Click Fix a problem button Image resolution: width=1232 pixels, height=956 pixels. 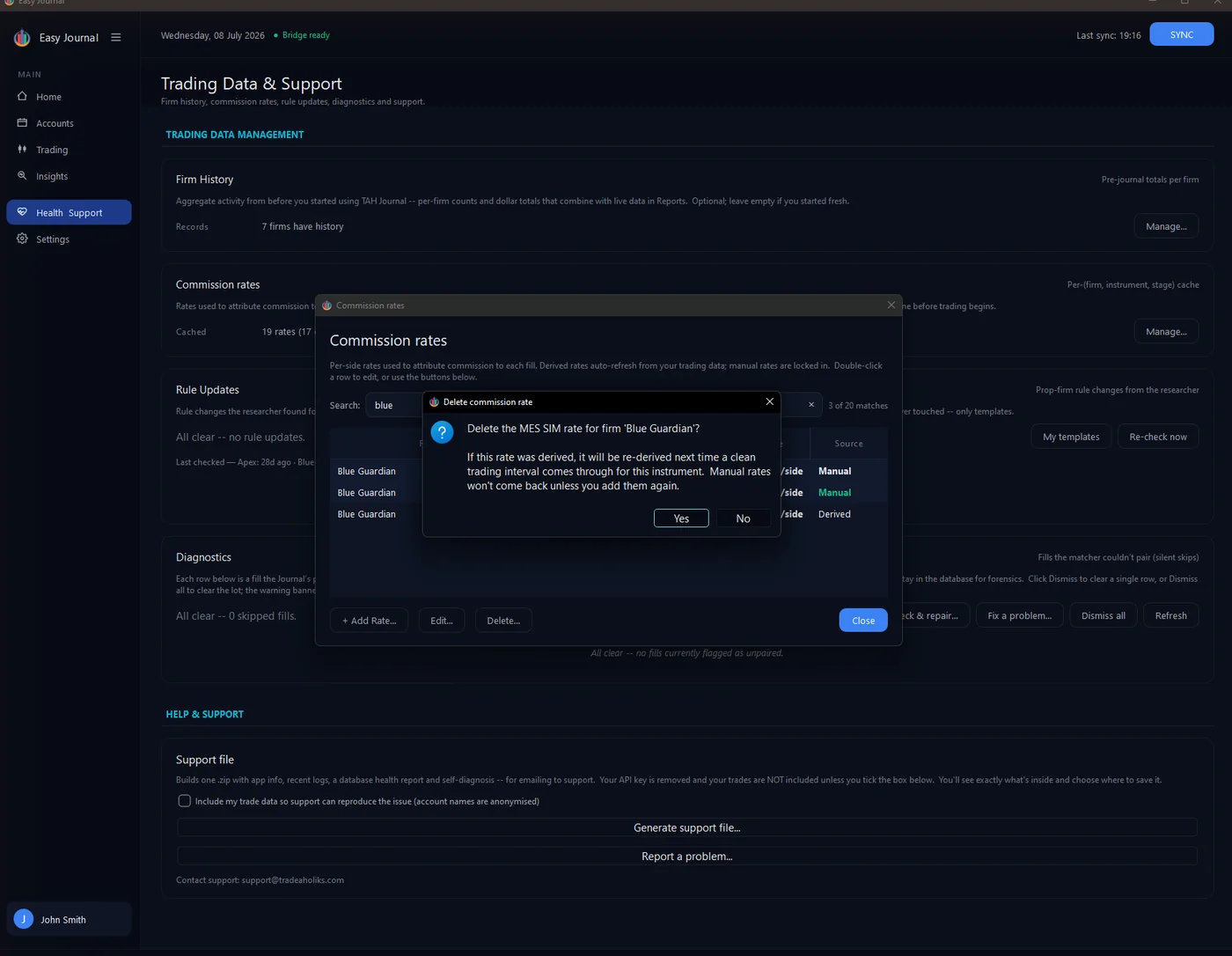(x=1019, y=615)
